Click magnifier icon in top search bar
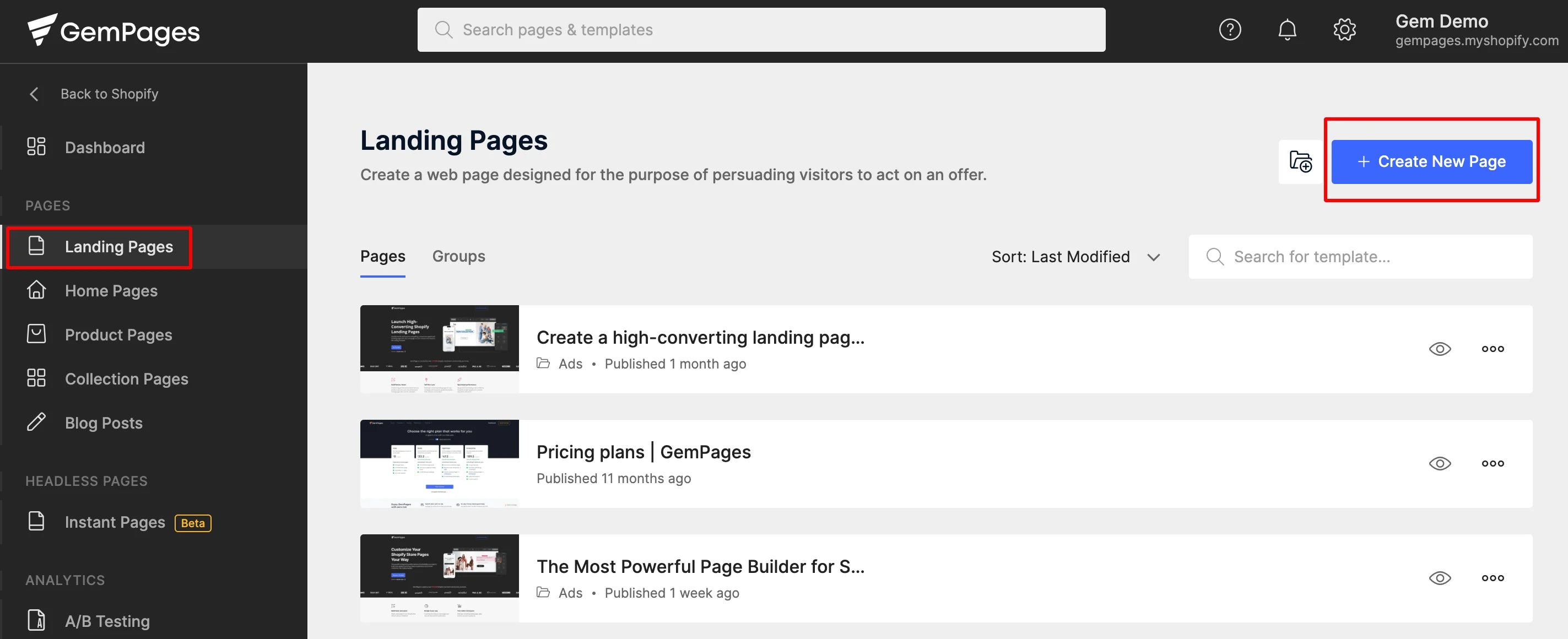The width and height of the screenshot is (1568, 639). coord(444,30)
